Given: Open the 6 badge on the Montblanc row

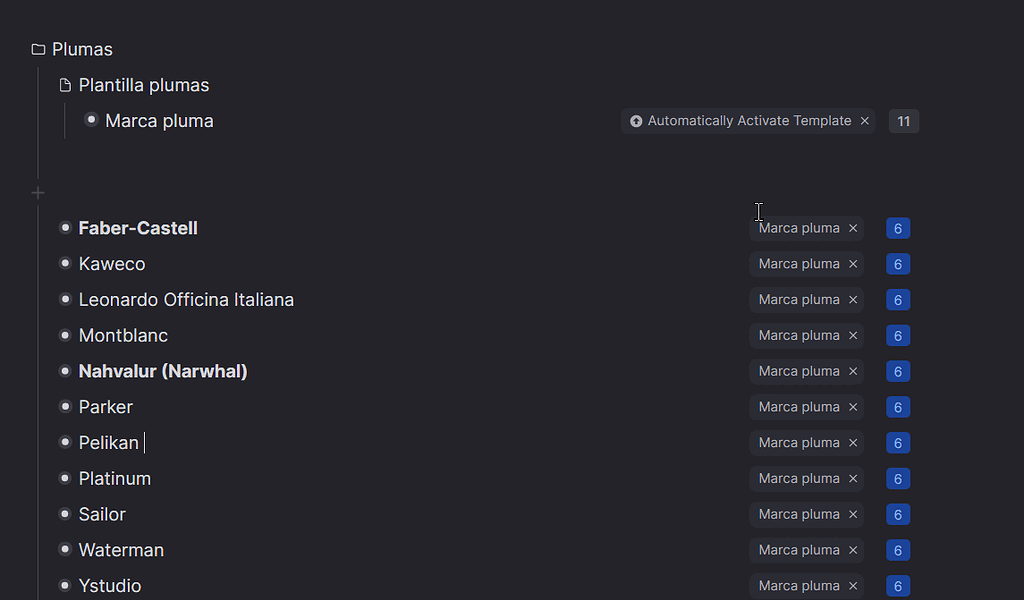Looking at the screenshot, I should (x=897, y=336).
